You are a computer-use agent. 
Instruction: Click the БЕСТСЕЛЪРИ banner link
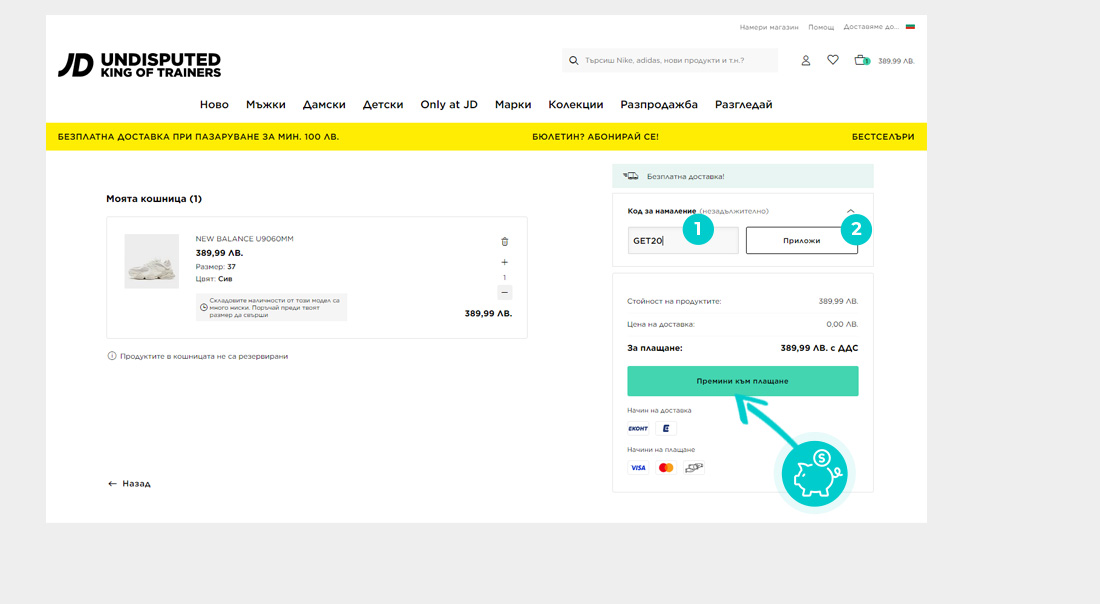883,137
